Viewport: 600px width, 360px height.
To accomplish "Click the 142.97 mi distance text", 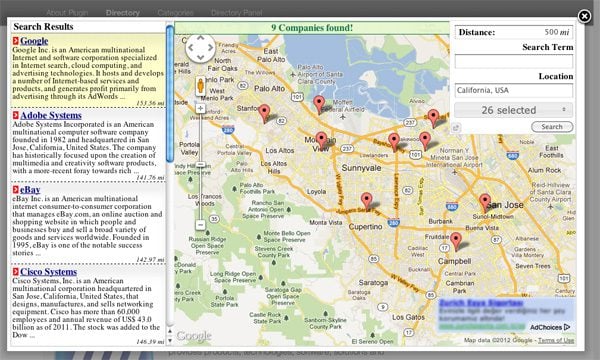I will coord(150,260).
